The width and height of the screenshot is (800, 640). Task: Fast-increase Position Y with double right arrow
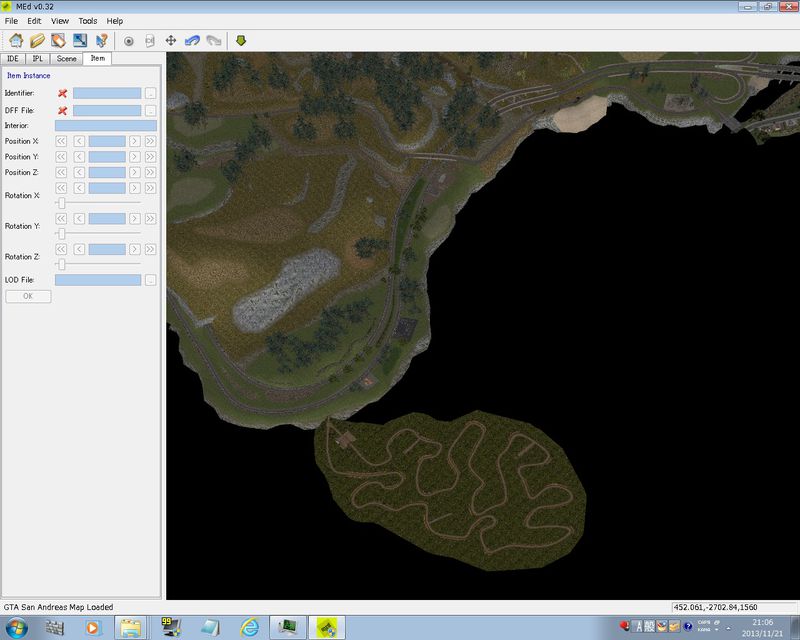pyautogui.click(x=151, y=157)
